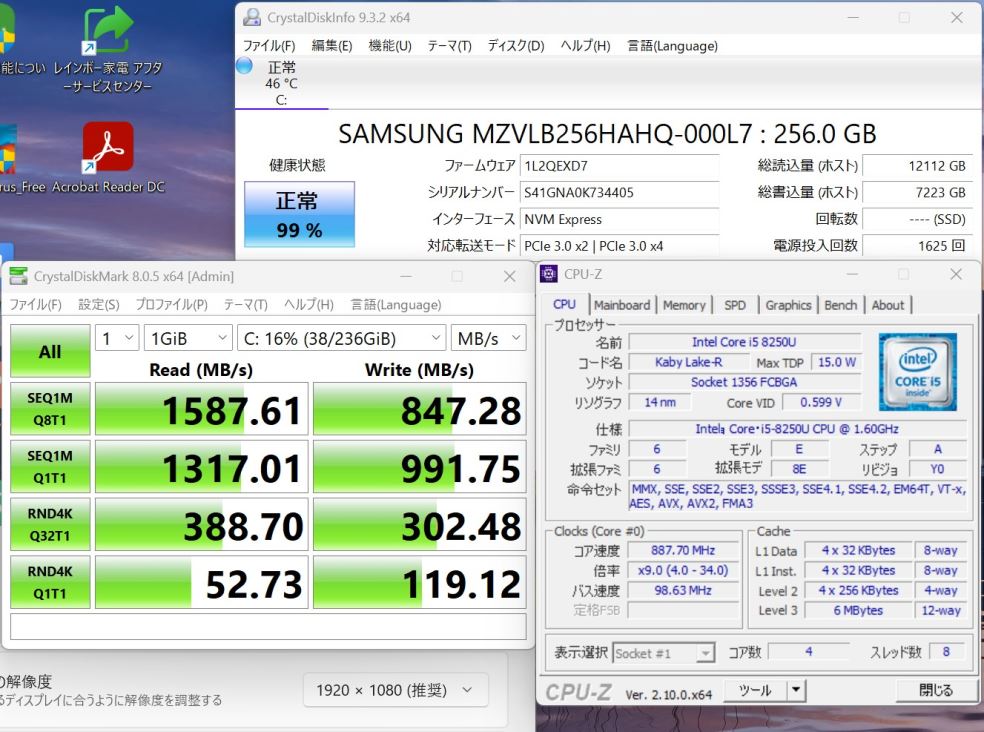Open the レインボー家電 アフターサービスセンター desktop shortcut
984x732 pixels.
click(x=108, y=50)
